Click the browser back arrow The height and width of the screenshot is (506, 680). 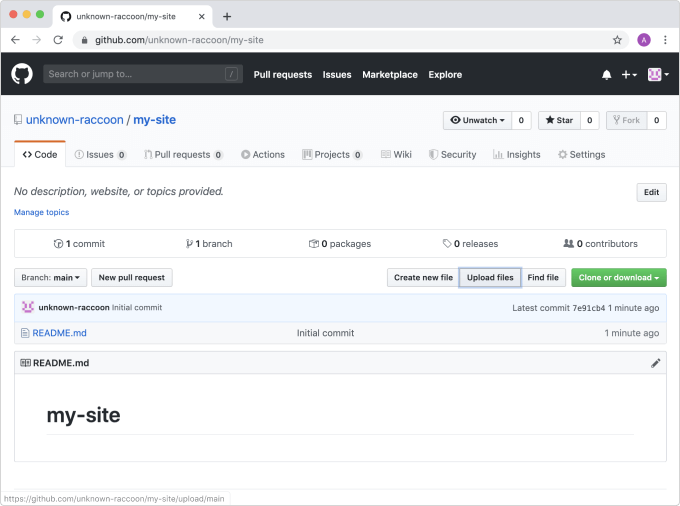(16, 40)
